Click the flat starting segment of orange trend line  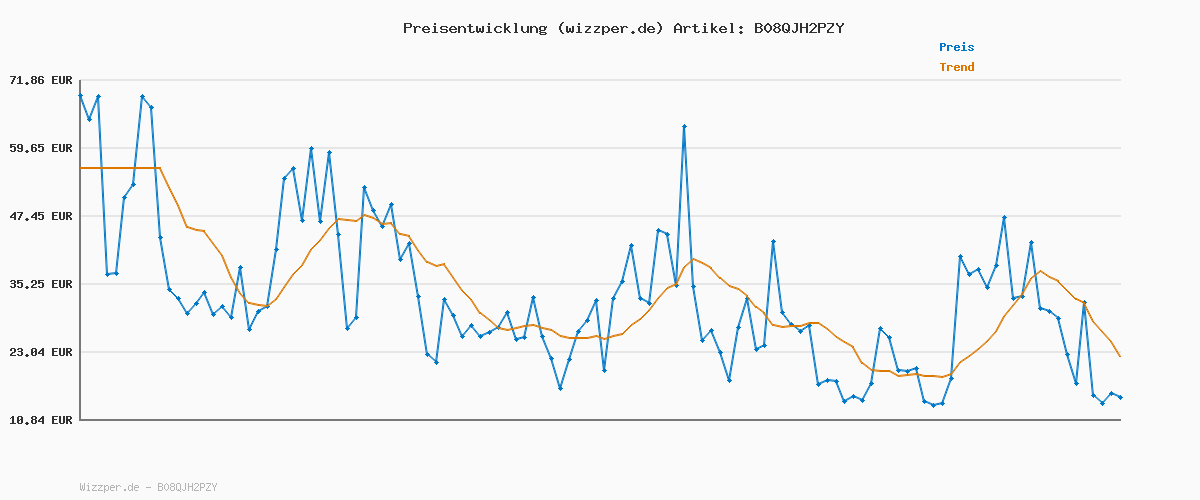coord(118,168)
